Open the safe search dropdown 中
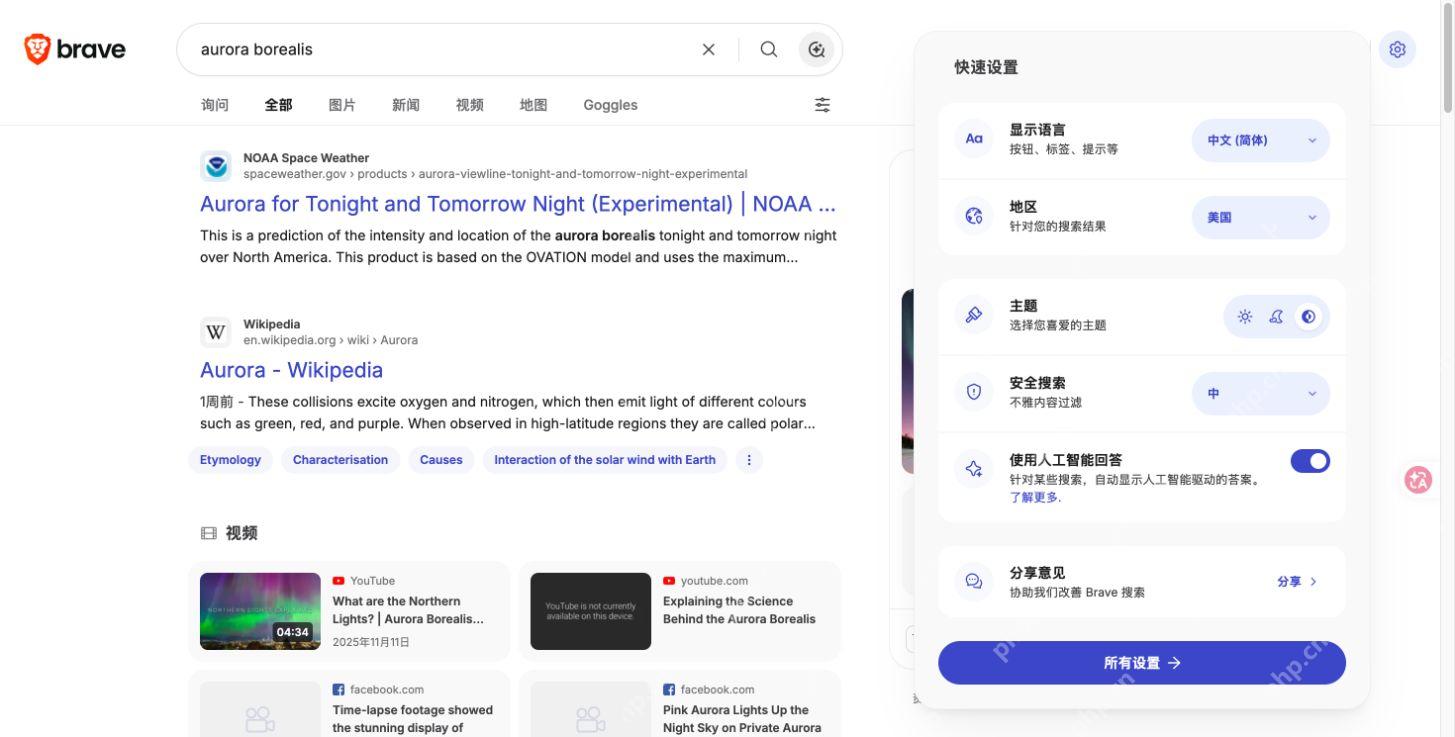Image resolution: width=1455 pixels, height=737 pixels. coord(1261,394)
